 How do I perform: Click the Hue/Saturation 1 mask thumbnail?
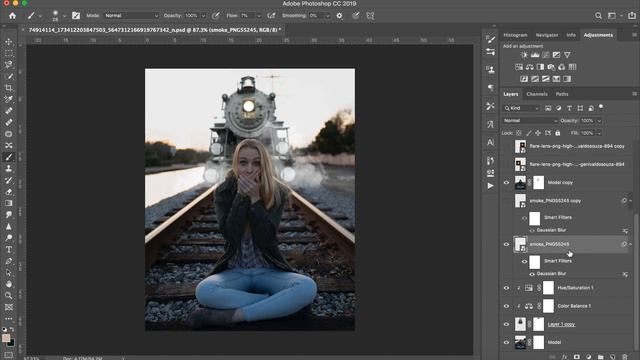(548, 288)
